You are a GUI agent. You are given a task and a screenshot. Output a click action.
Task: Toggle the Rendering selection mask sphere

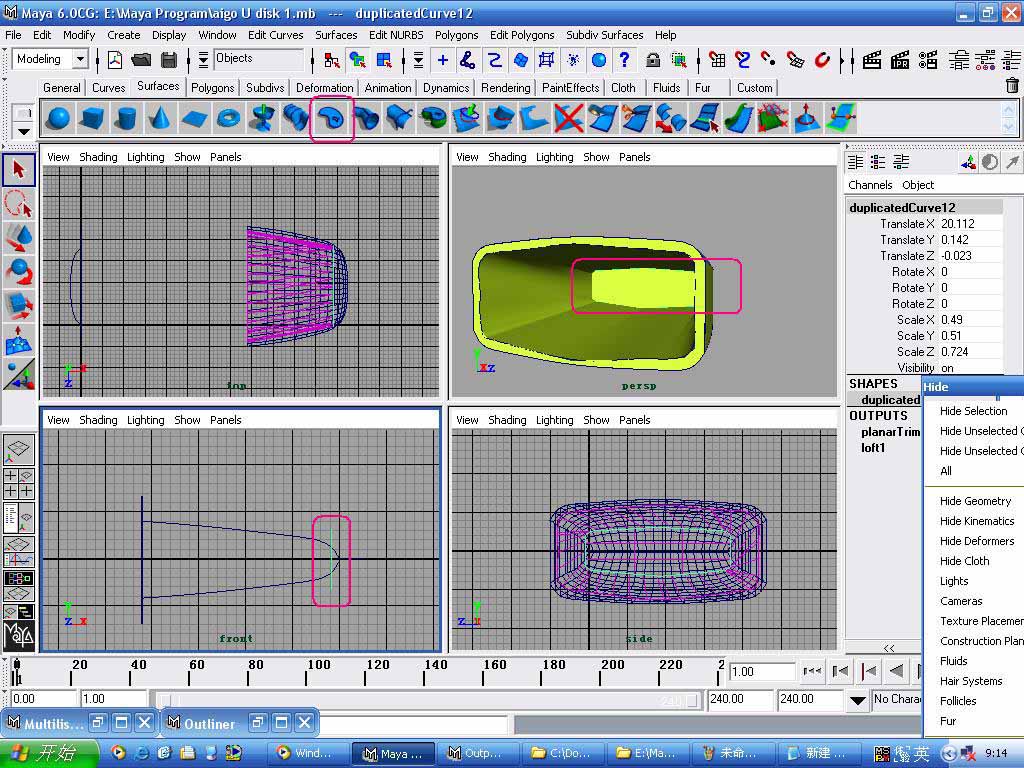tap(599, 61)
